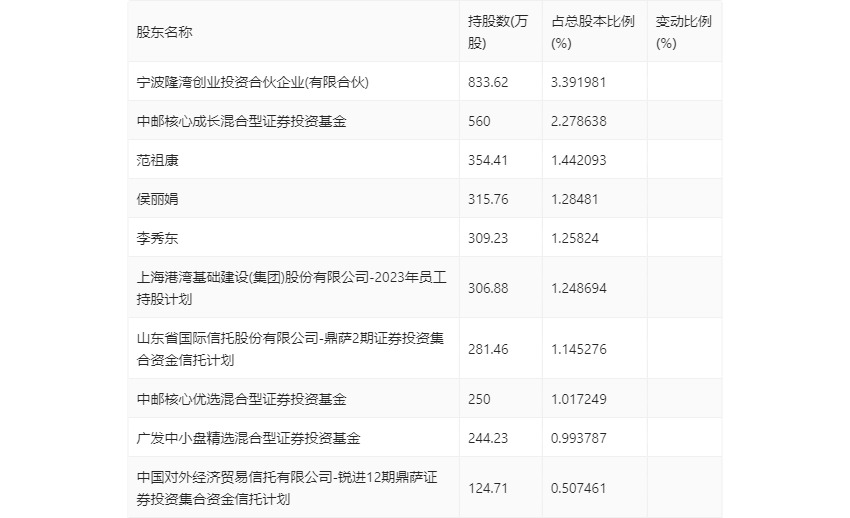The image size is (850, 518).
Task: Select shareholder 李秀东
Action: click(x=157, y=238)
